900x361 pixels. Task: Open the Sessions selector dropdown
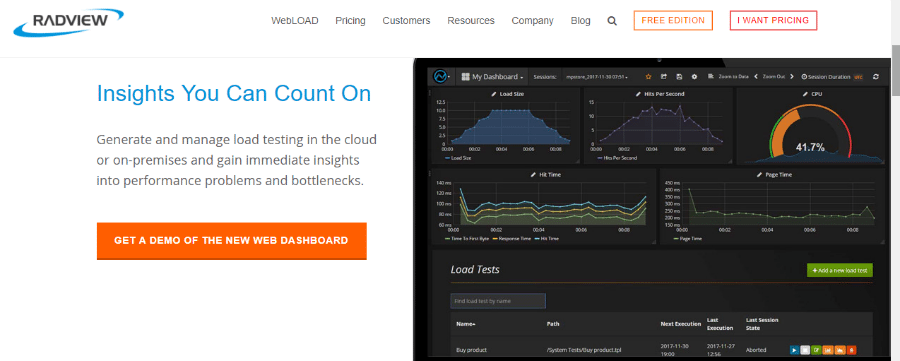(x=596, y=76)
